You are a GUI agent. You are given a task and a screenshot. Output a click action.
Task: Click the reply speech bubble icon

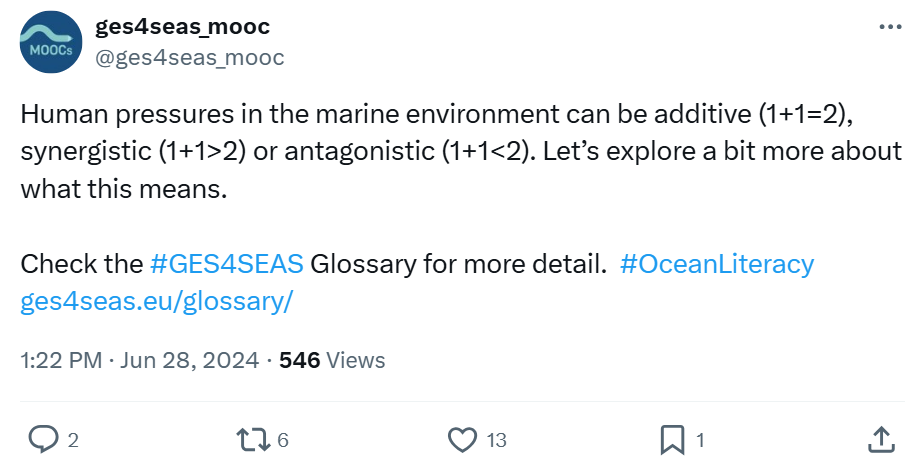[43, 440]
